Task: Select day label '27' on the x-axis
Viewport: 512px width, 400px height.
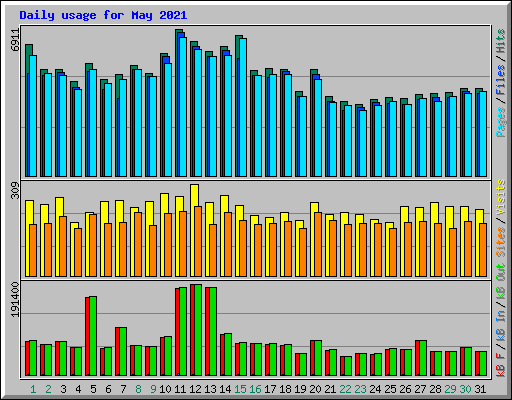Action: pyautogui.click(x=420, y=389)
